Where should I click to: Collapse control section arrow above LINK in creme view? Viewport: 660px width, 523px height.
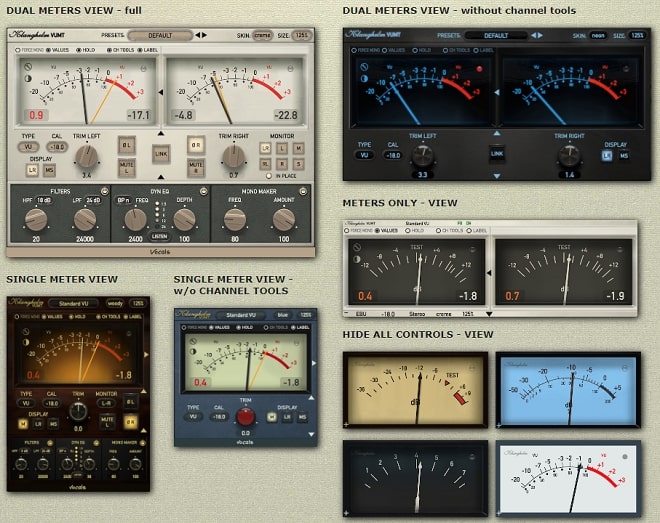pyautogui.click(x=161, y=134)
